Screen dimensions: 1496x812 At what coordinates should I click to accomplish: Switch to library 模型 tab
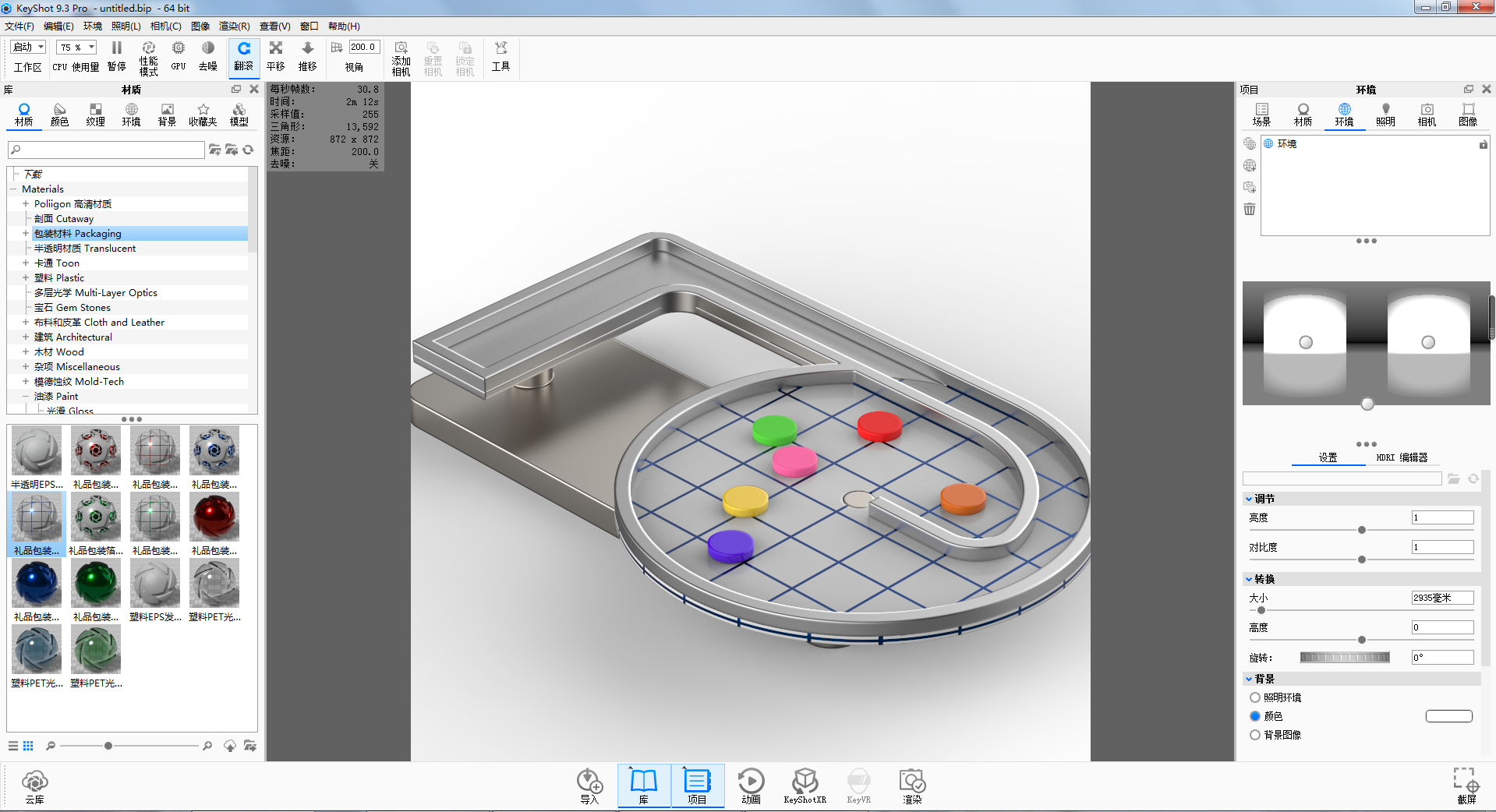[239, 115]
